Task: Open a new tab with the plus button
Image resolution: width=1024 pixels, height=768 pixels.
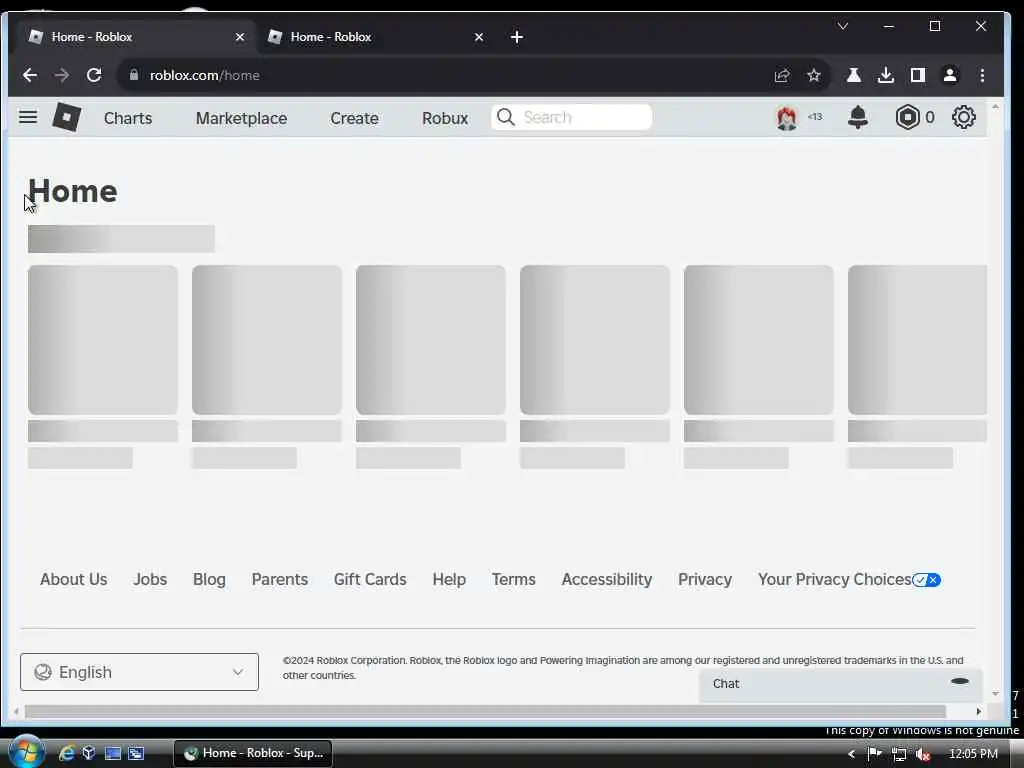Action: click(517, 37)
